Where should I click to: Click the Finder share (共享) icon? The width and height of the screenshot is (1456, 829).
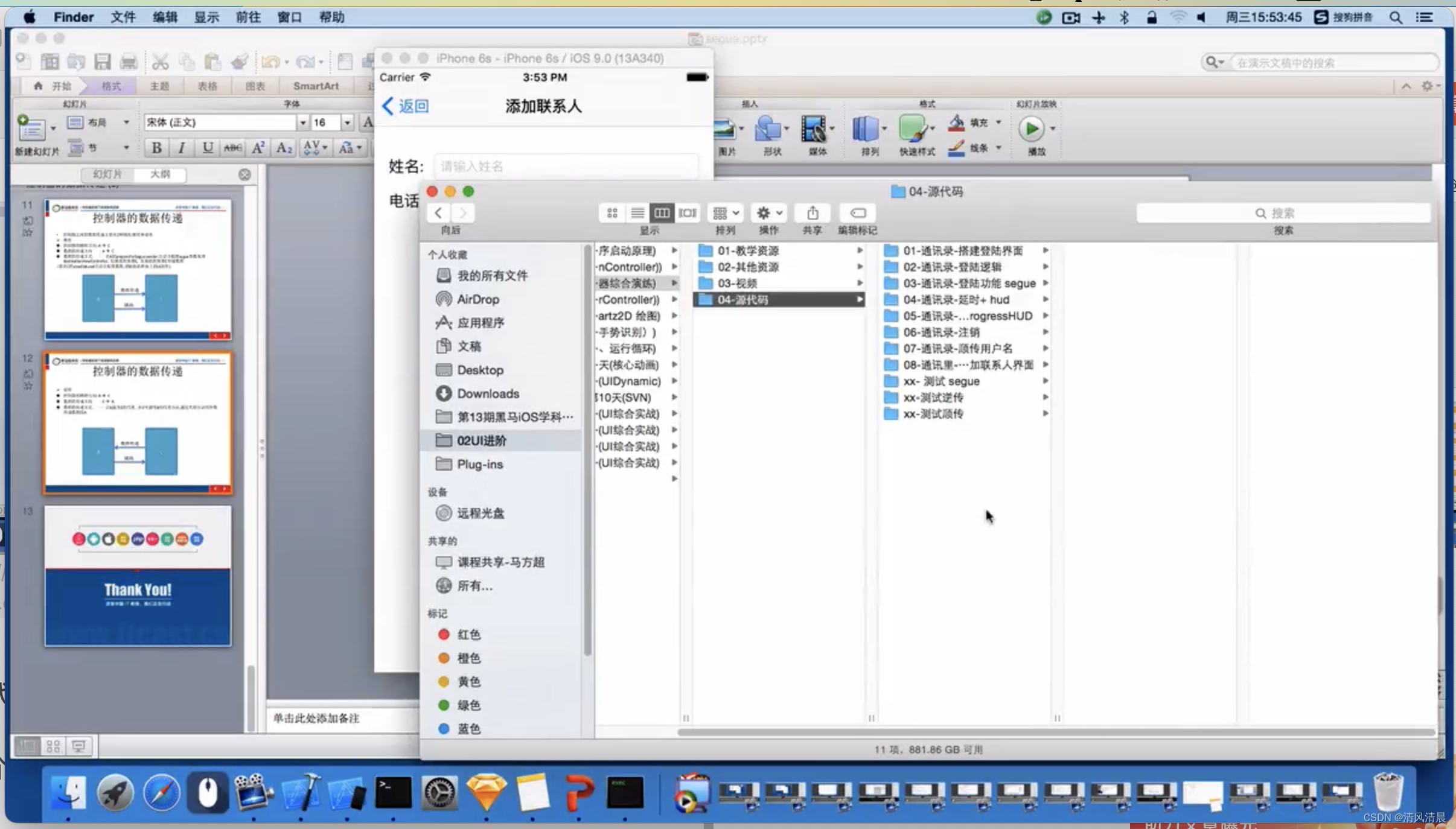pyautogui.click(x=813, y=213)
